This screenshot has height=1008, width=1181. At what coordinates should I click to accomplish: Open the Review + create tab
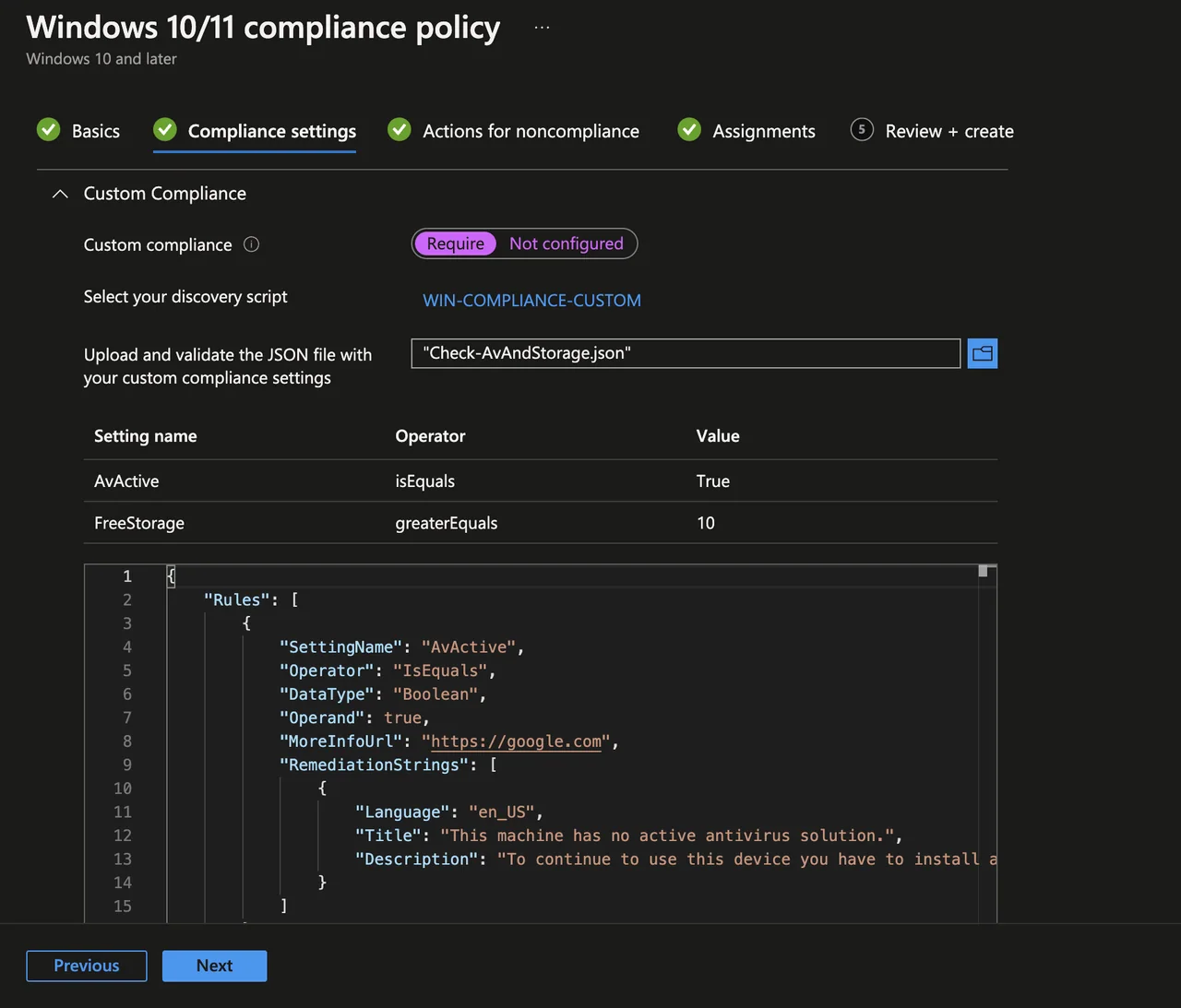pyautogui.click(x=949, y=131)
